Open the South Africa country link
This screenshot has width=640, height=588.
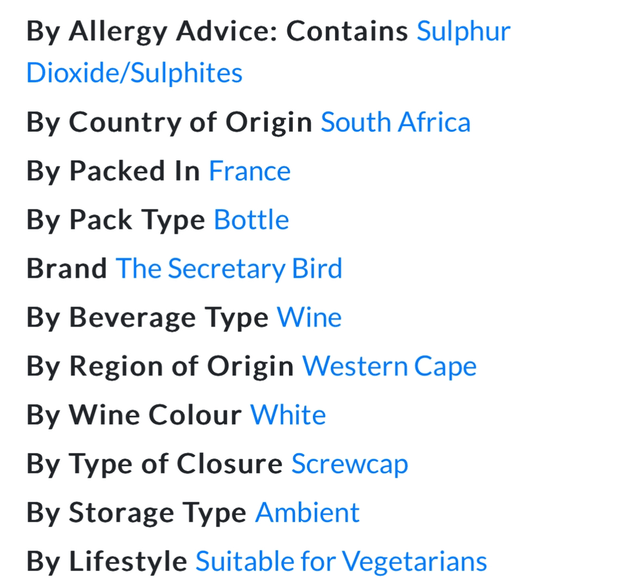395,122
